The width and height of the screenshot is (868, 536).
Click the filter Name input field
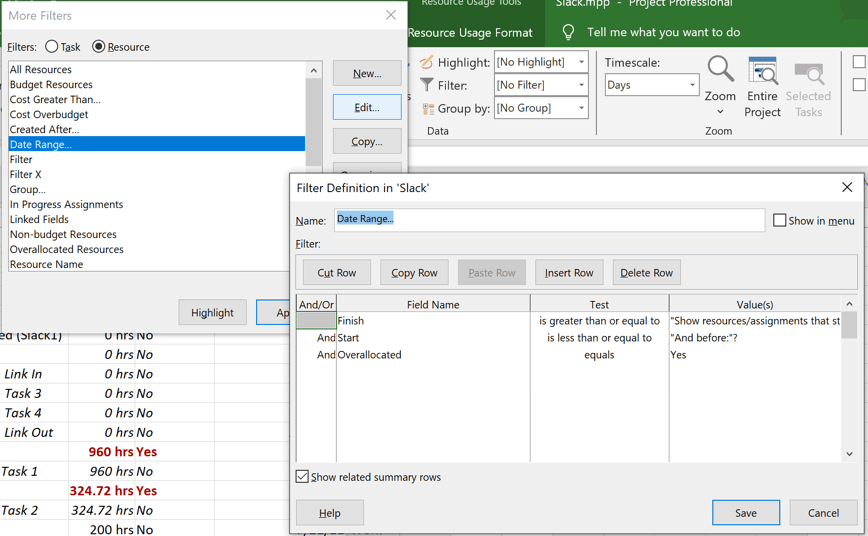[x=550, y=220]
